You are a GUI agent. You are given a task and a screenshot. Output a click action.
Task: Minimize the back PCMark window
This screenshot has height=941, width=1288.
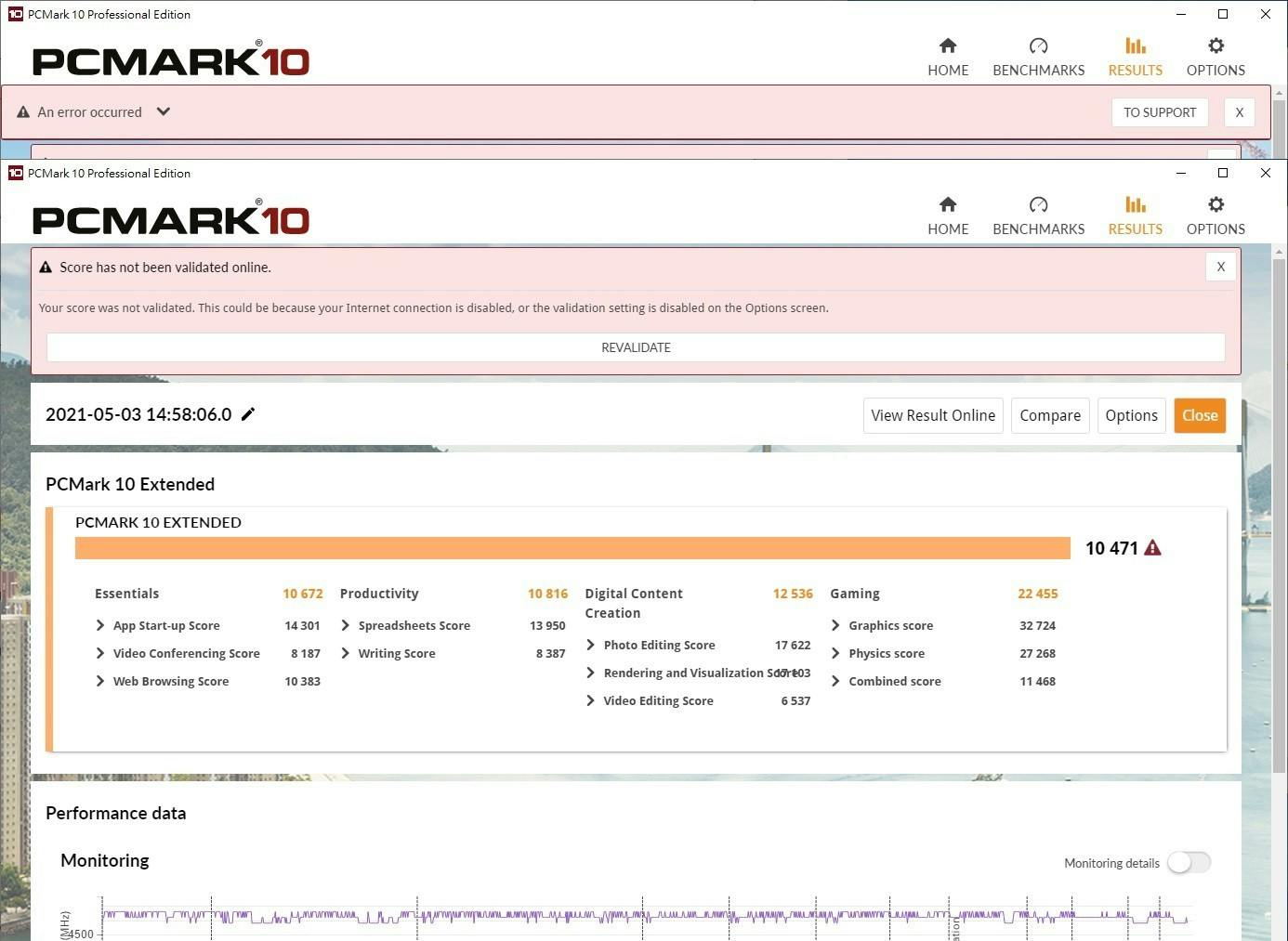[x=1181, y=14]
